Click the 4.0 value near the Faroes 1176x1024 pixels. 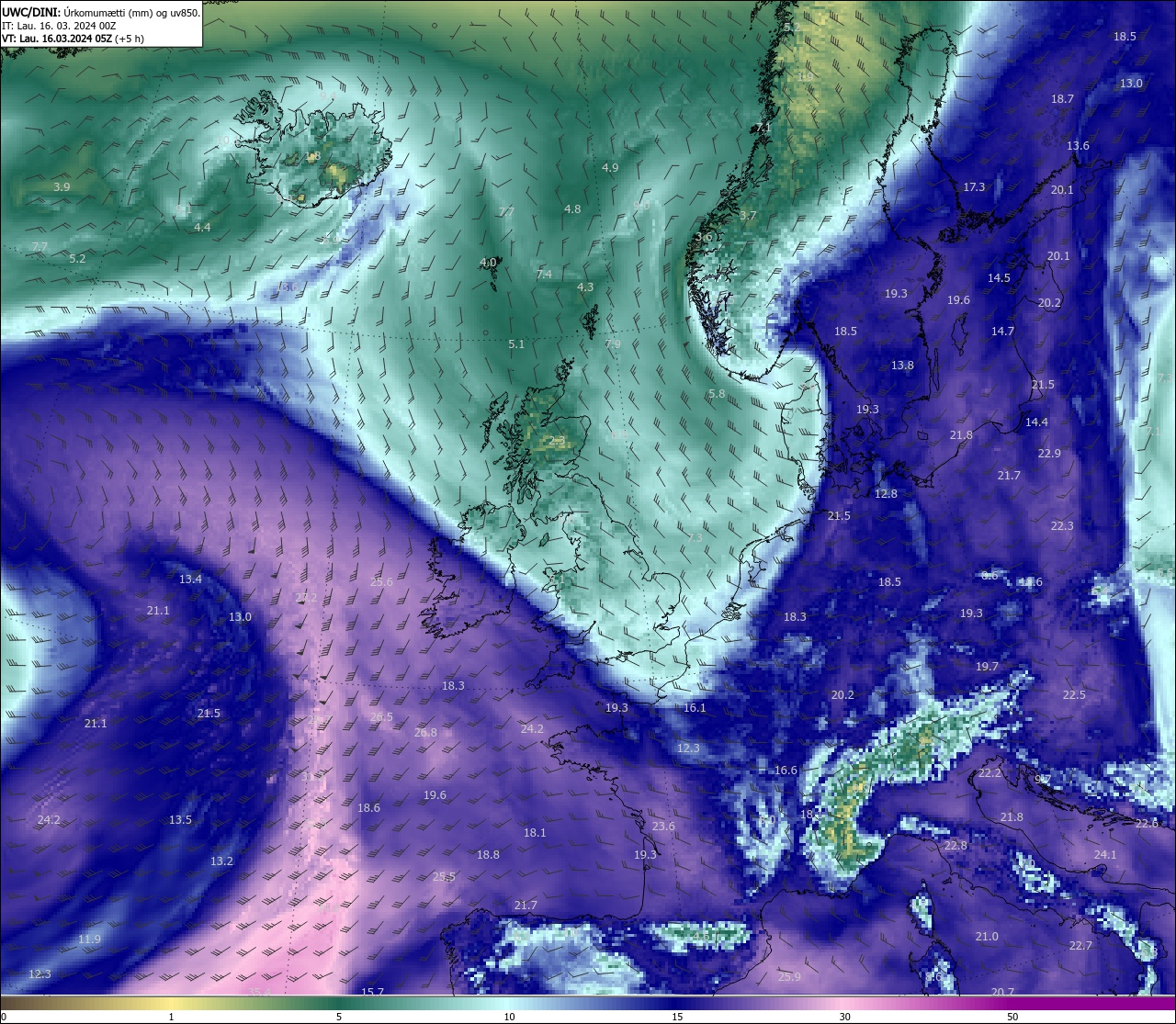pos(488,263)
